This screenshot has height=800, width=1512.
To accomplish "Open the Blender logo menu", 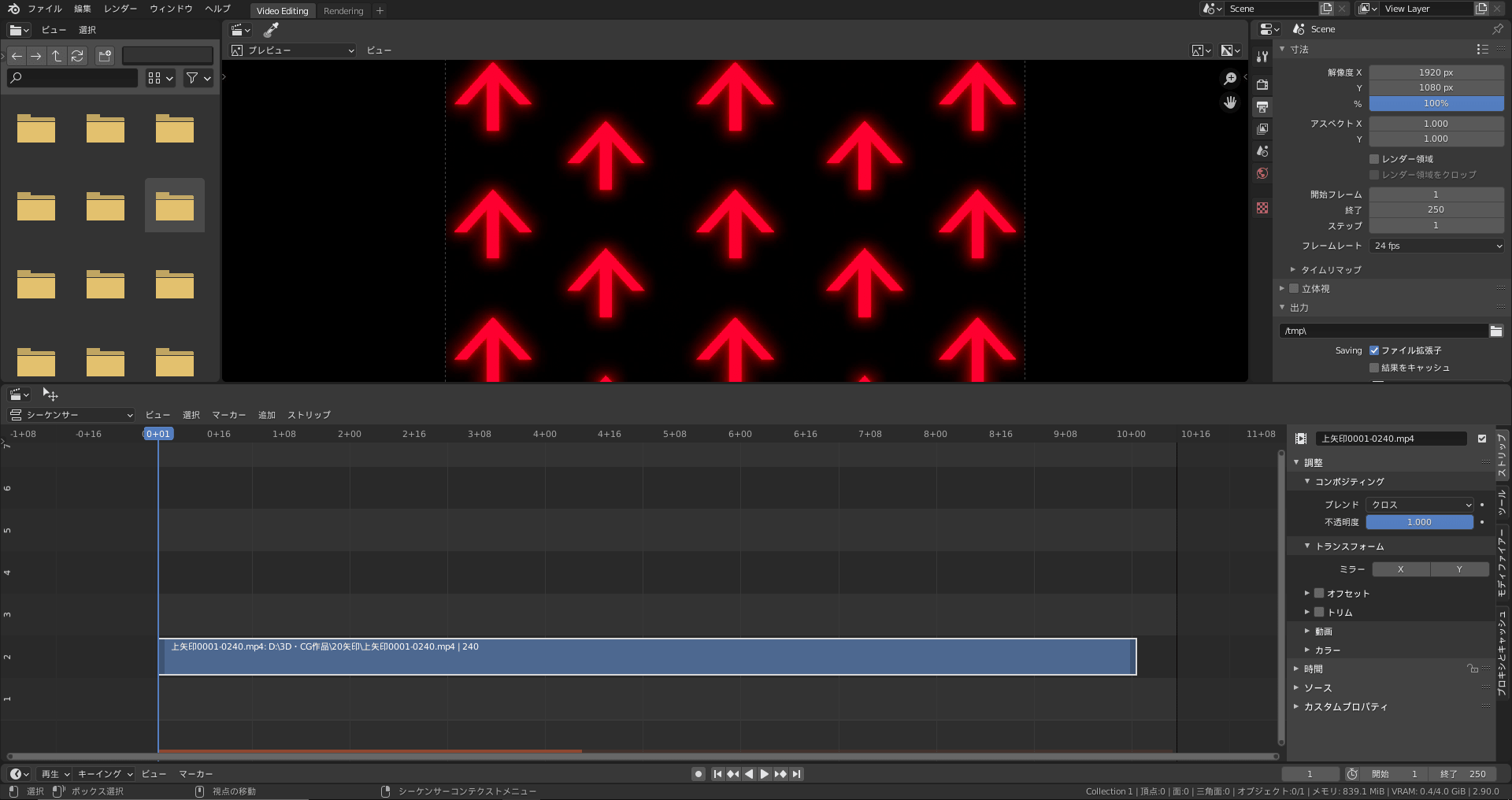I will click(x=13, y=9).
